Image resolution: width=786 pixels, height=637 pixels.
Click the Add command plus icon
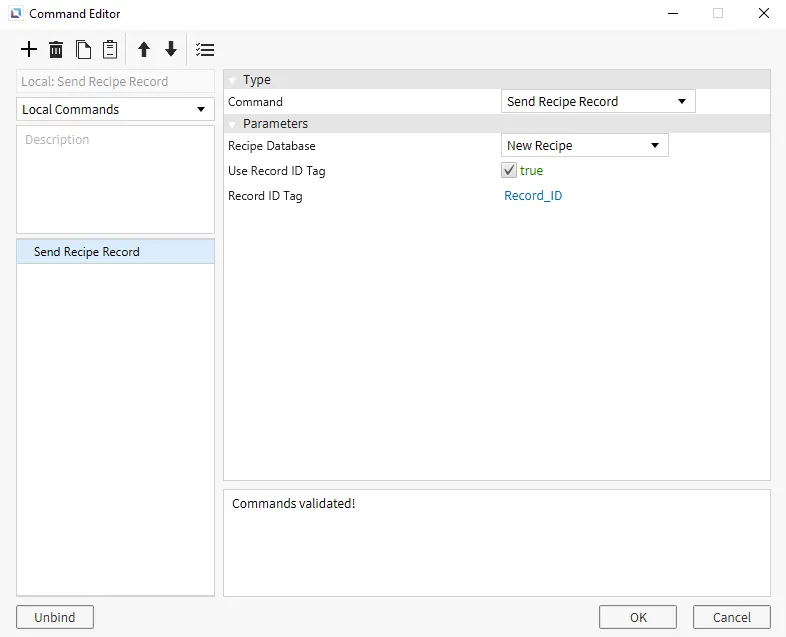[29, 50]
